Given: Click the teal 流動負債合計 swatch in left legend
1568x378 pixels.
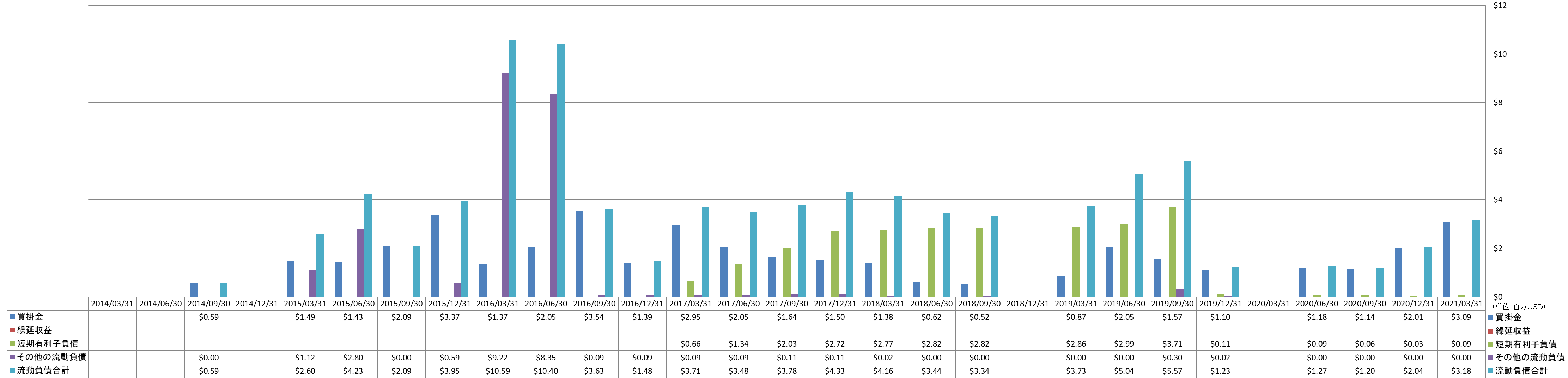Looking at the screenshot, I should [x=12, y=371].
